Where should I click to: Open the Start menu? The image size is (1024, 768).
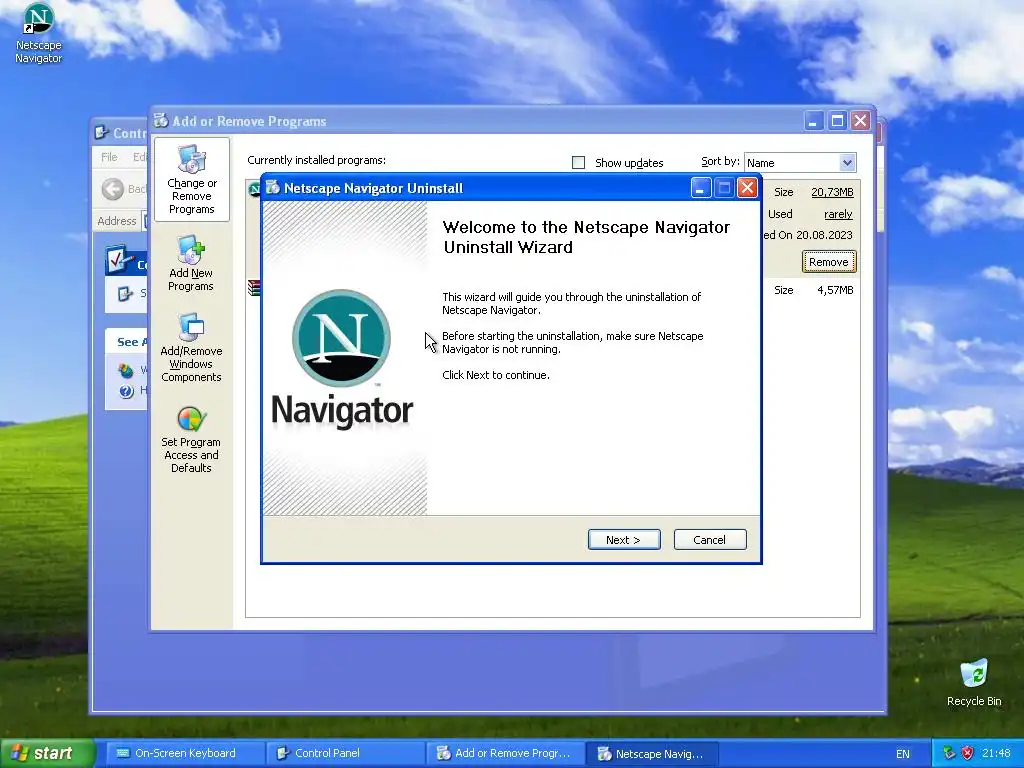[x=46, y=753]
